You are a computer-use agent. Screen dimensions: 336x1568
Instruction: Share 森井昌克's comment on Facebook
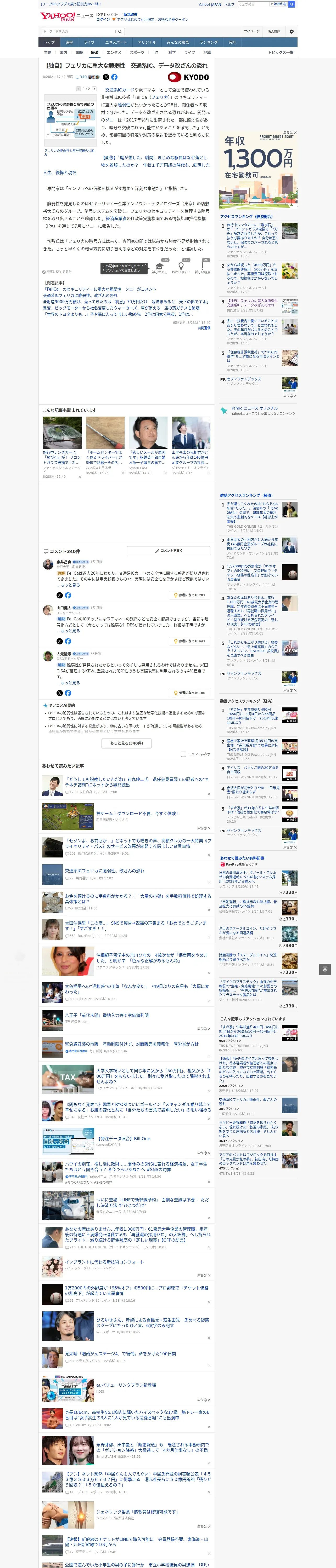point(68,595)
